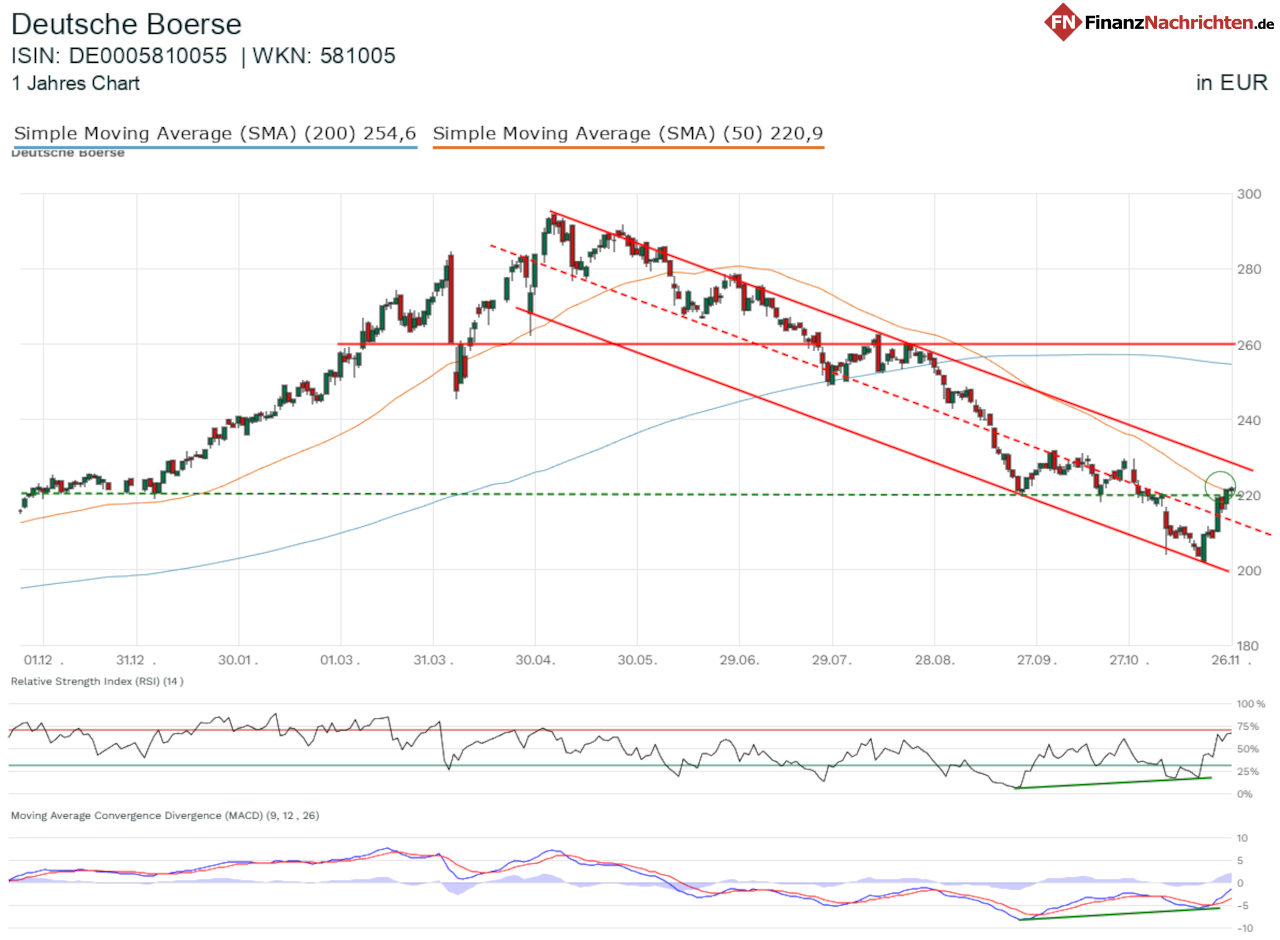The width and height of the screenshot is (1280, 940).
Task: Click the FN diamond logo icon
Action: tap(1063, 24)
